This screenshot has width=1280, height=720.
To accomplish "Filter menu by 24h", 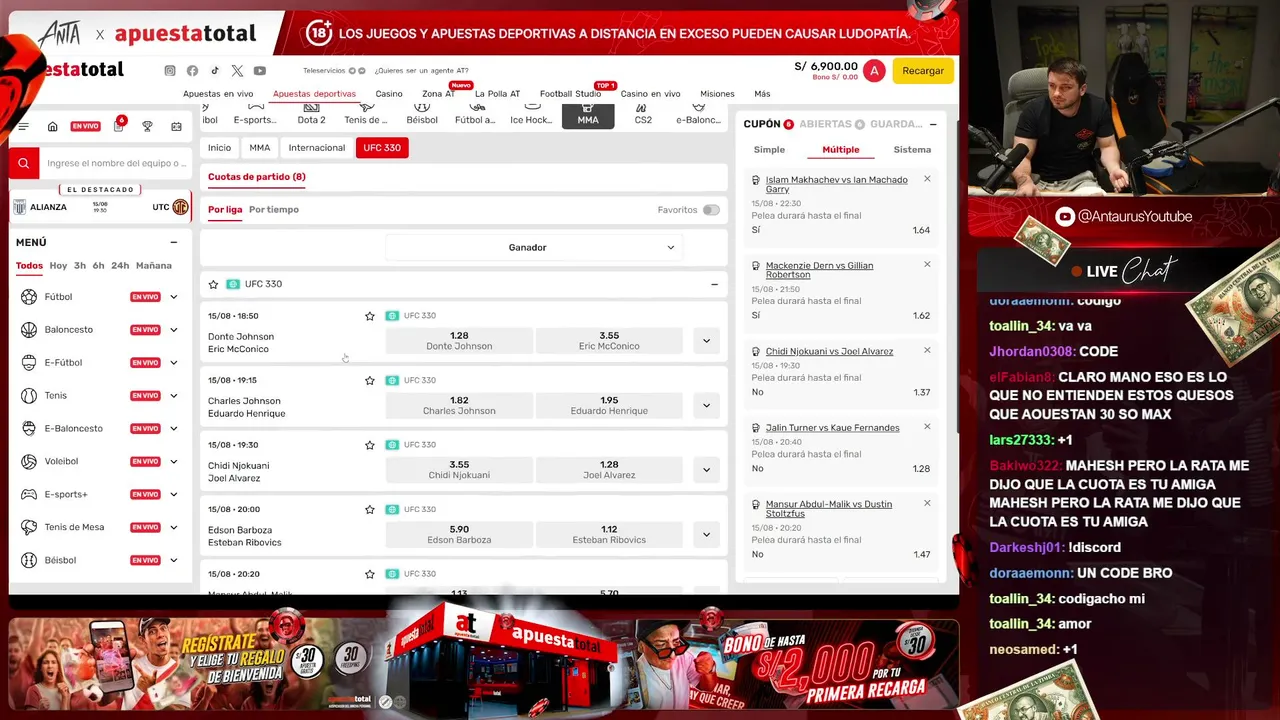I will point(120,266).
